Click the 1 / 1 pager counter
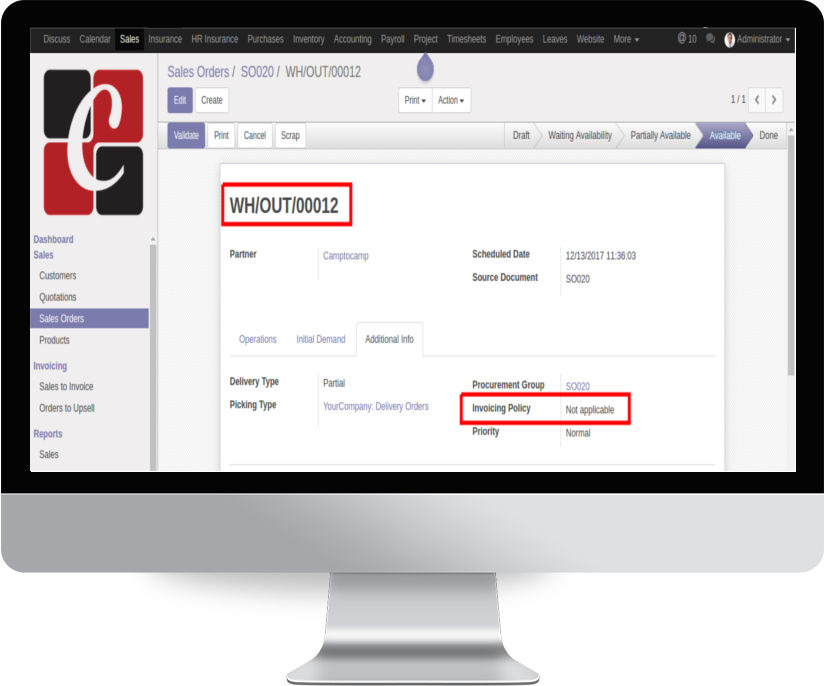This screenshot has height=686, width=824. click(x=738, y=99)
